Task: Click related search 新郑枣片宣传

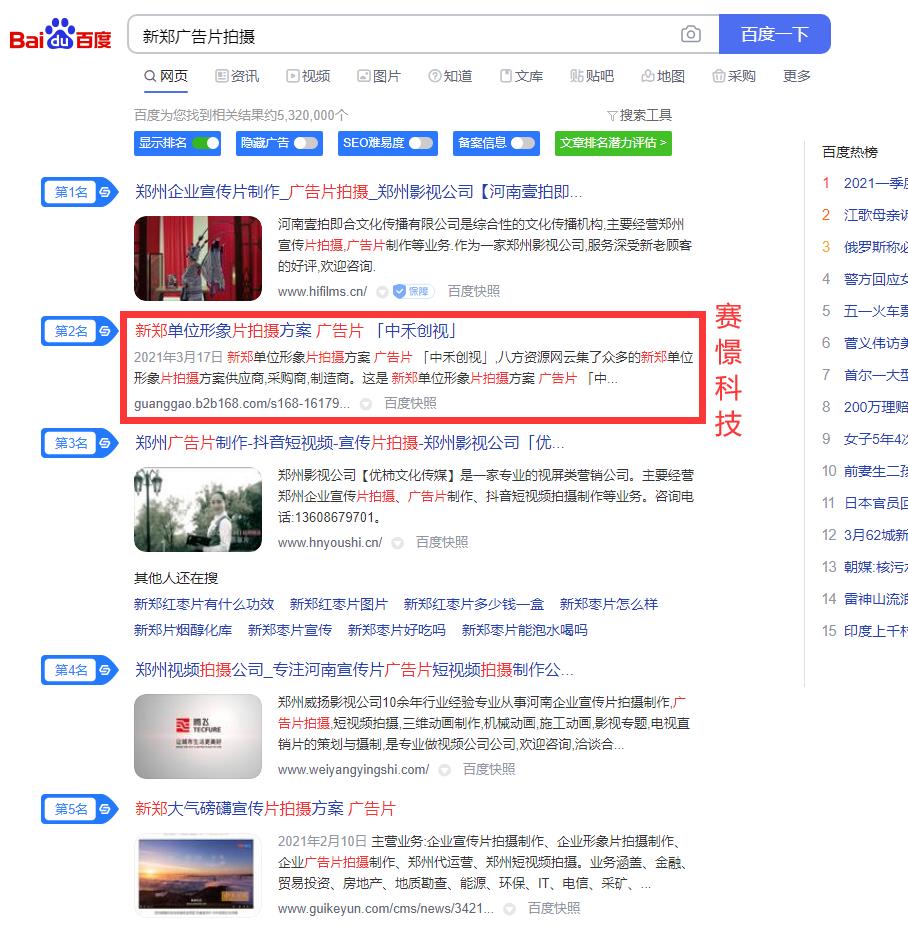Action: pyautogui.click(x=290, y=630)
